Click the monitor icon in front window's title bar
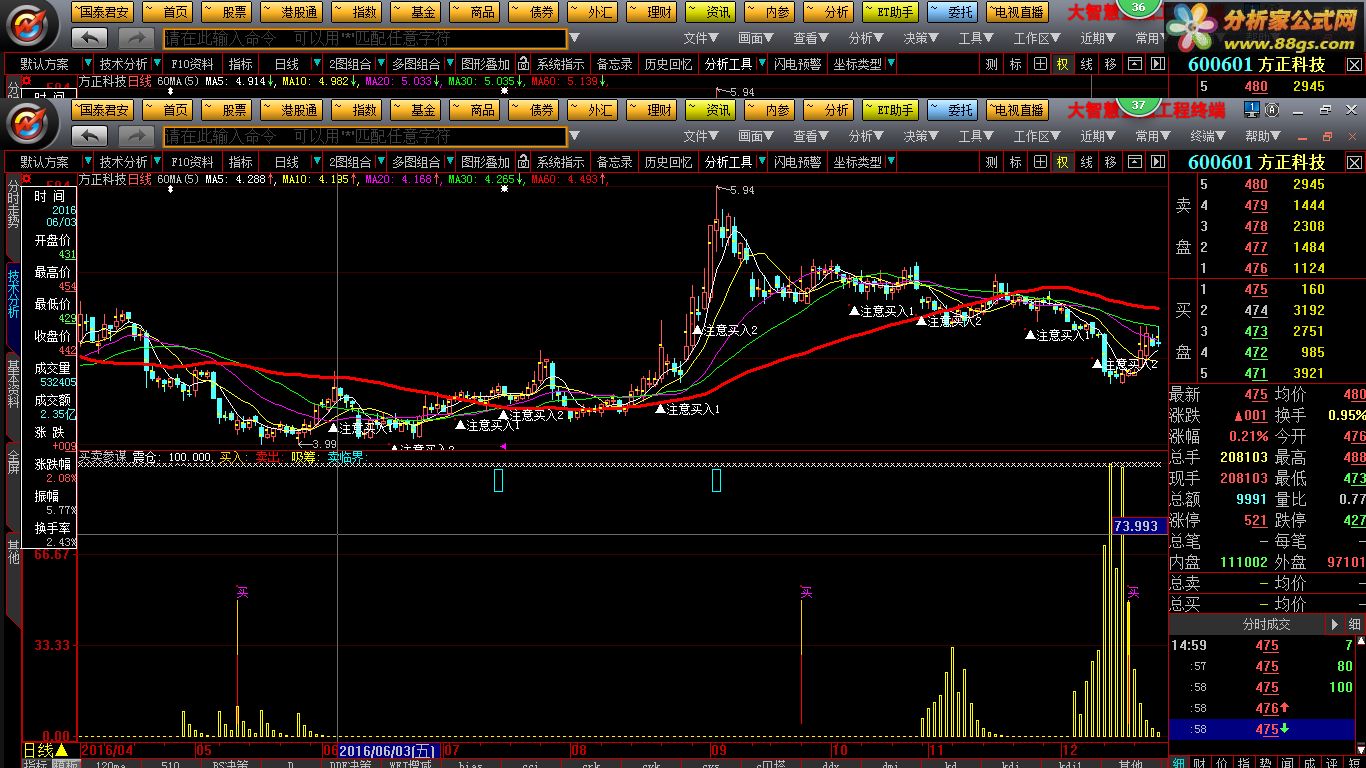This screenshot has height=768, width=1366. (x=1251, y=110)
